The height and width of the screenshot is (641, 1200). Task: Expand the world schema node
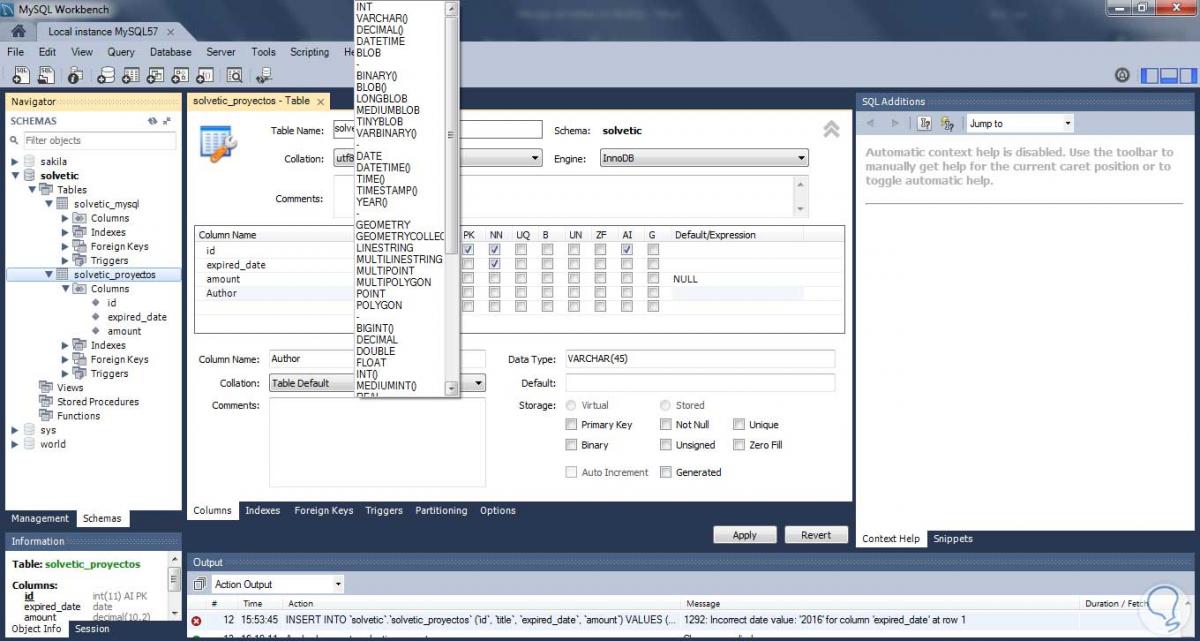pos(14,444)
